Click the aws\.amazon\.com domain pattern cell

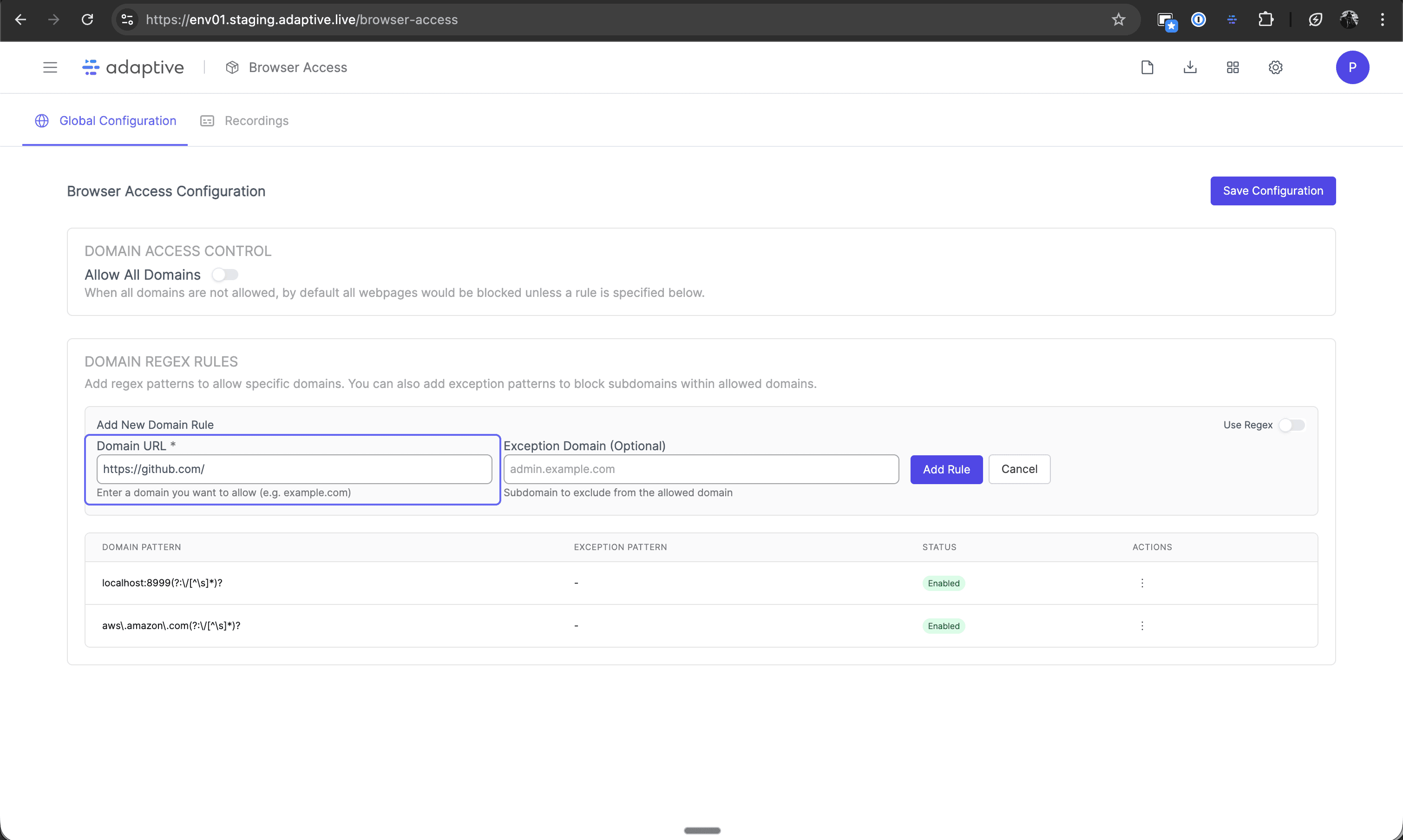click(x=171, y=626)
